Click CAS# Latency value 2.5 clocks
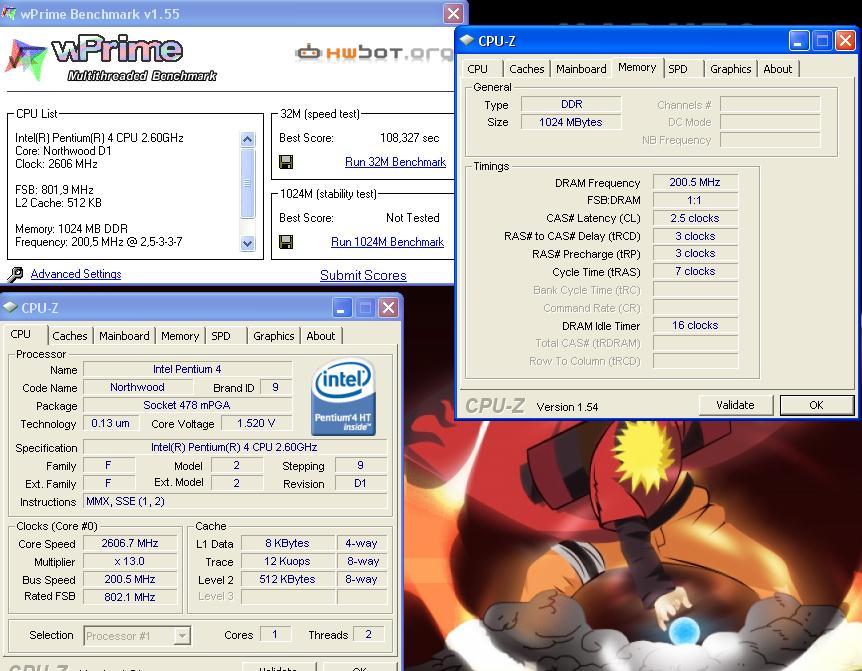This screenshot has width=862, height=671. (x=695, y=218)
